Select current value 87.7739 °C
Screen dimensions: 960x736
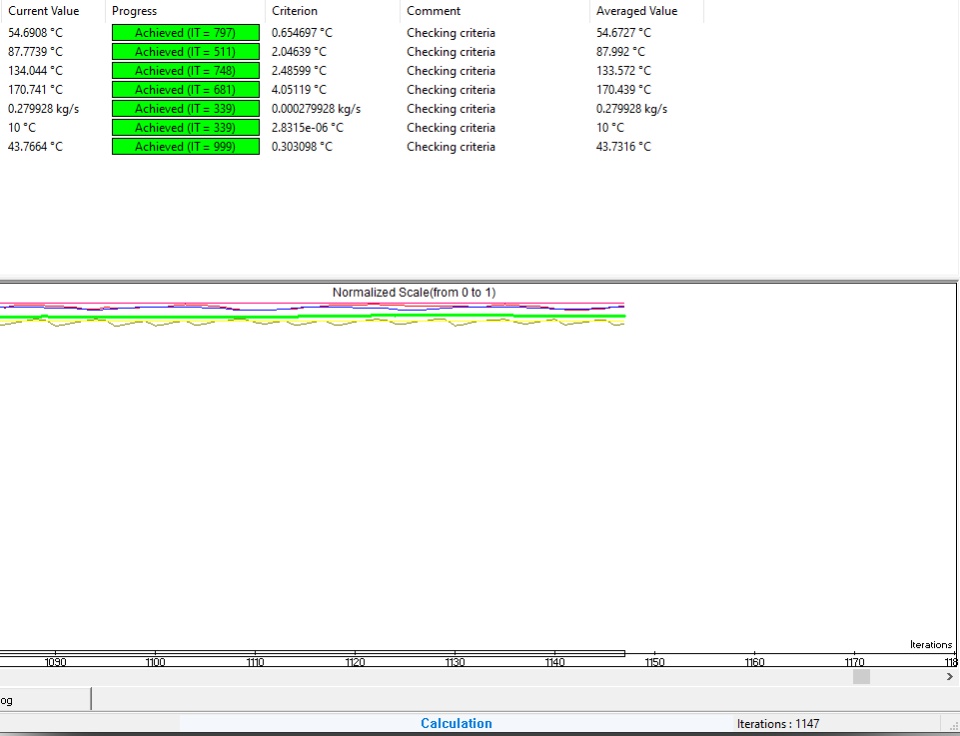click(x=35, y=51)
